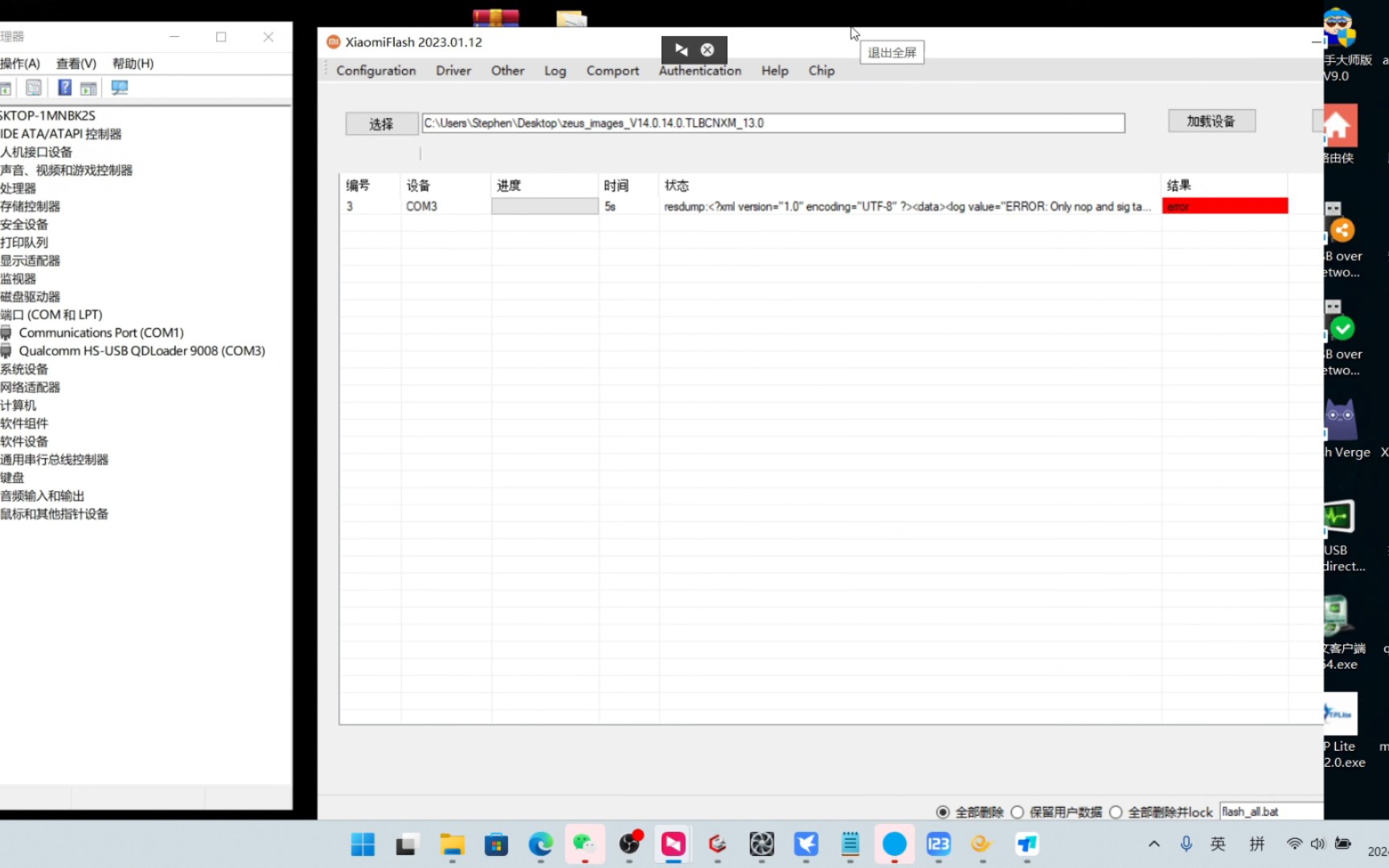This screenshot has height=868, width=1389.
Task: Open the Help menu in XiaomiFlash
Action: pos(775,71)
